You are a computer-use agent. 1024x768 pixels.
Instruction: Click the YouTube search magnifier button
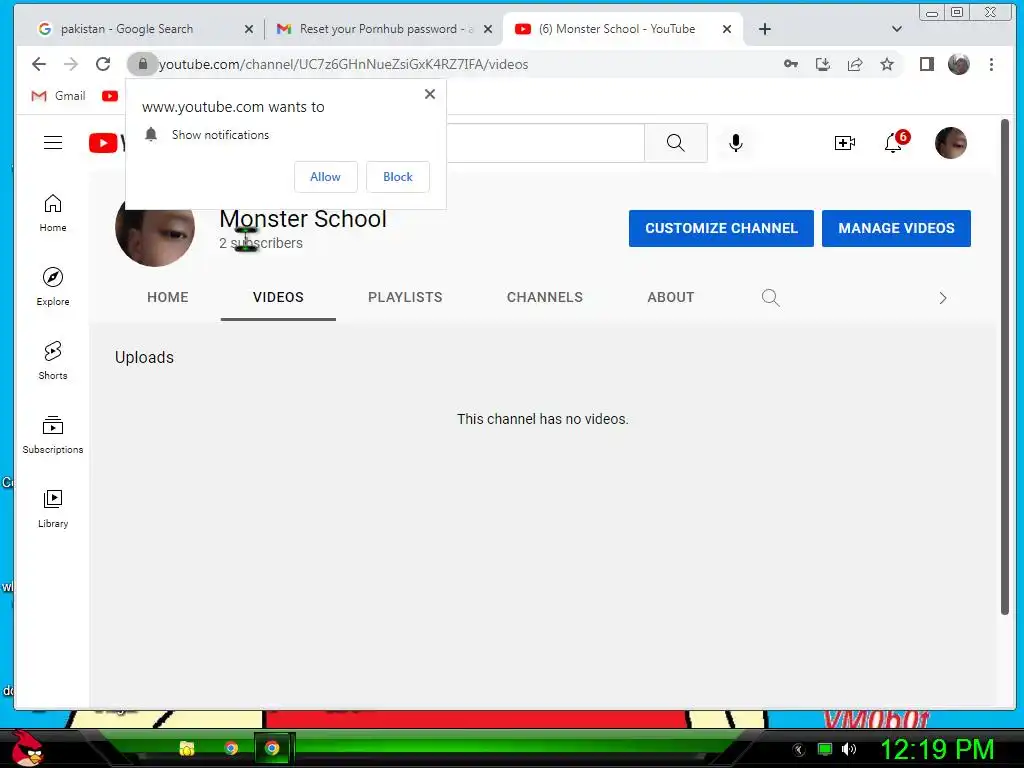[675, 142]
